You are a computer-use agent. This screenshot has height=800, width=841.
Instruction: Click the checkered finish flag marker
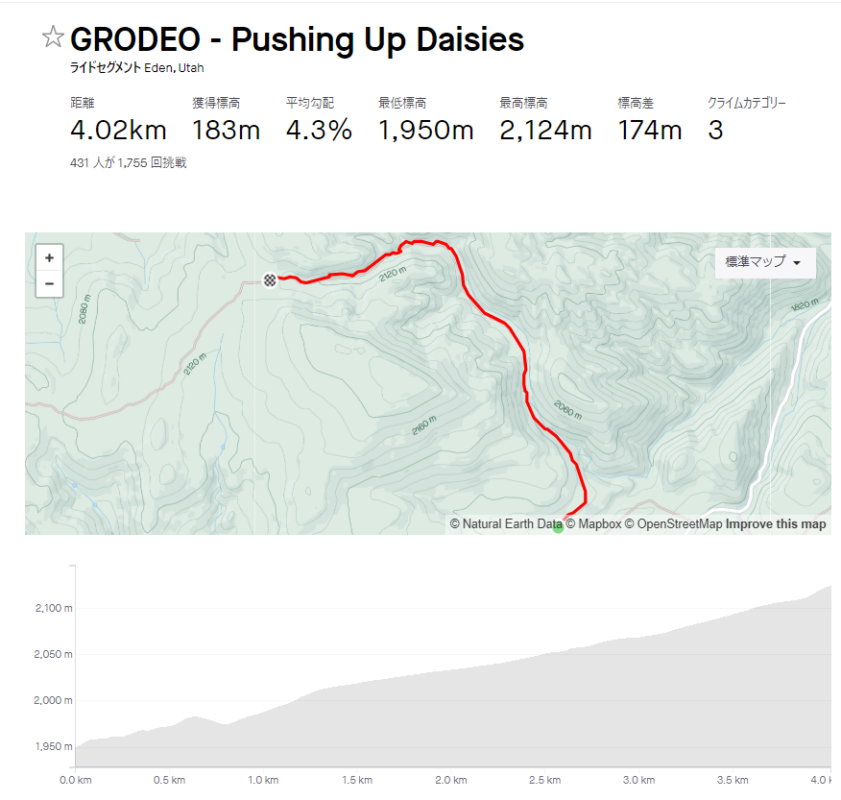coord(270,280)
